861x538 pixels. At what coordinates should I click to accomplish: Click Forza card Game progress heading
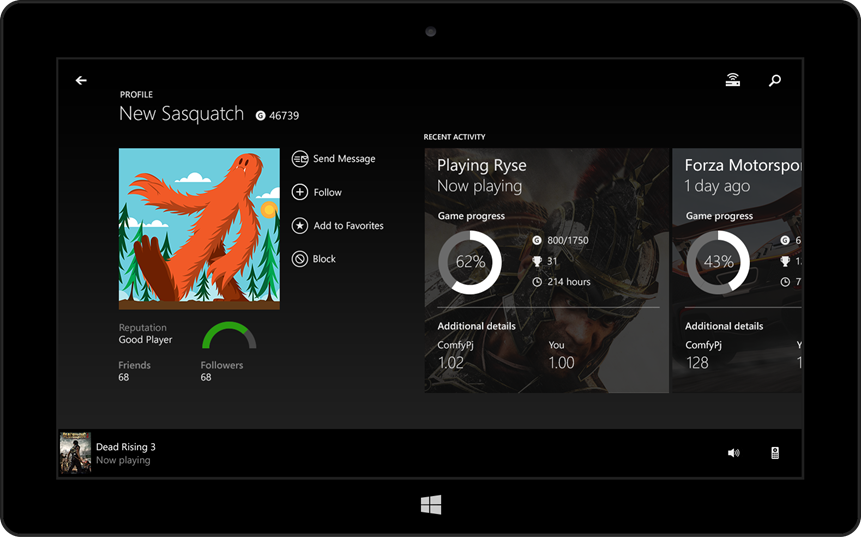point(719,216)
